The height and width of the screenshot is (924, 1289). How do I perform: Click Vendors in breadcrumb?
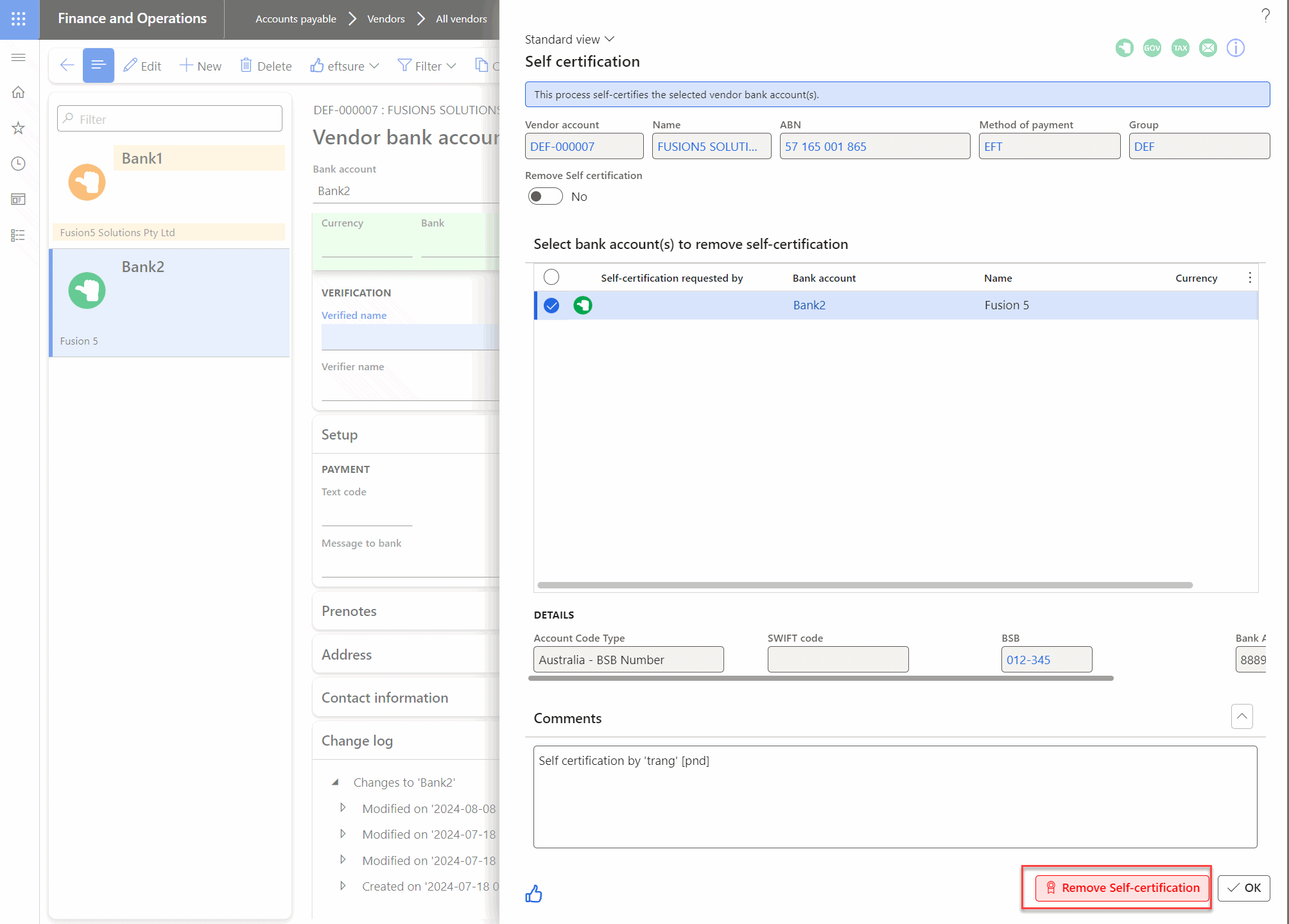pyautogui.click(x=386, y=19)
